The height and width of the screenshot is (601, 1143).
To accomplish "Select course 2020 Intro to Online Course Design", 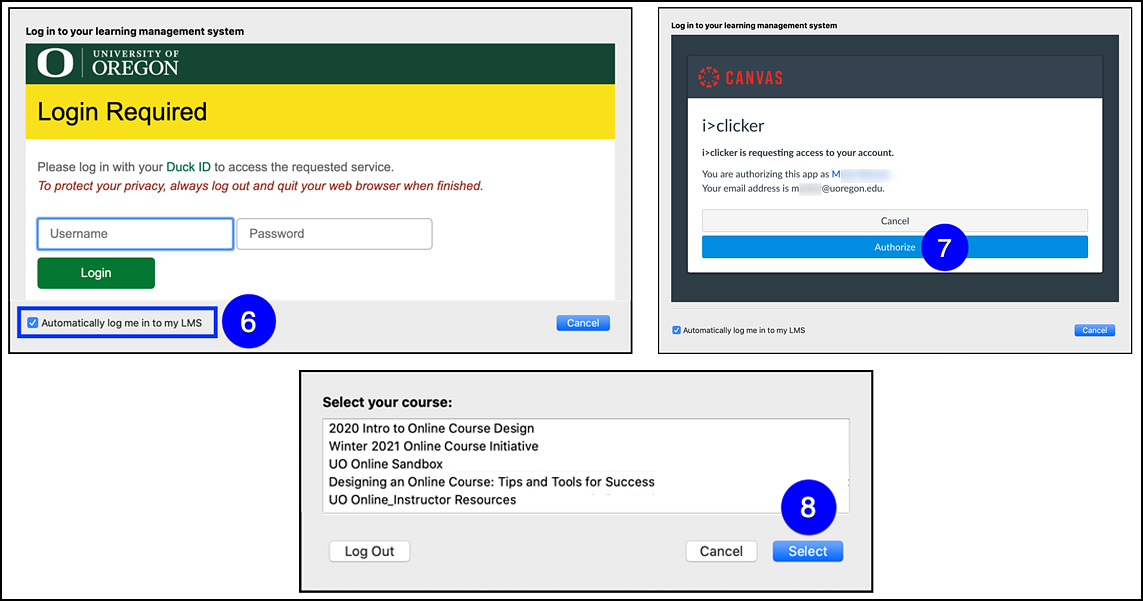I will (585, 428).
